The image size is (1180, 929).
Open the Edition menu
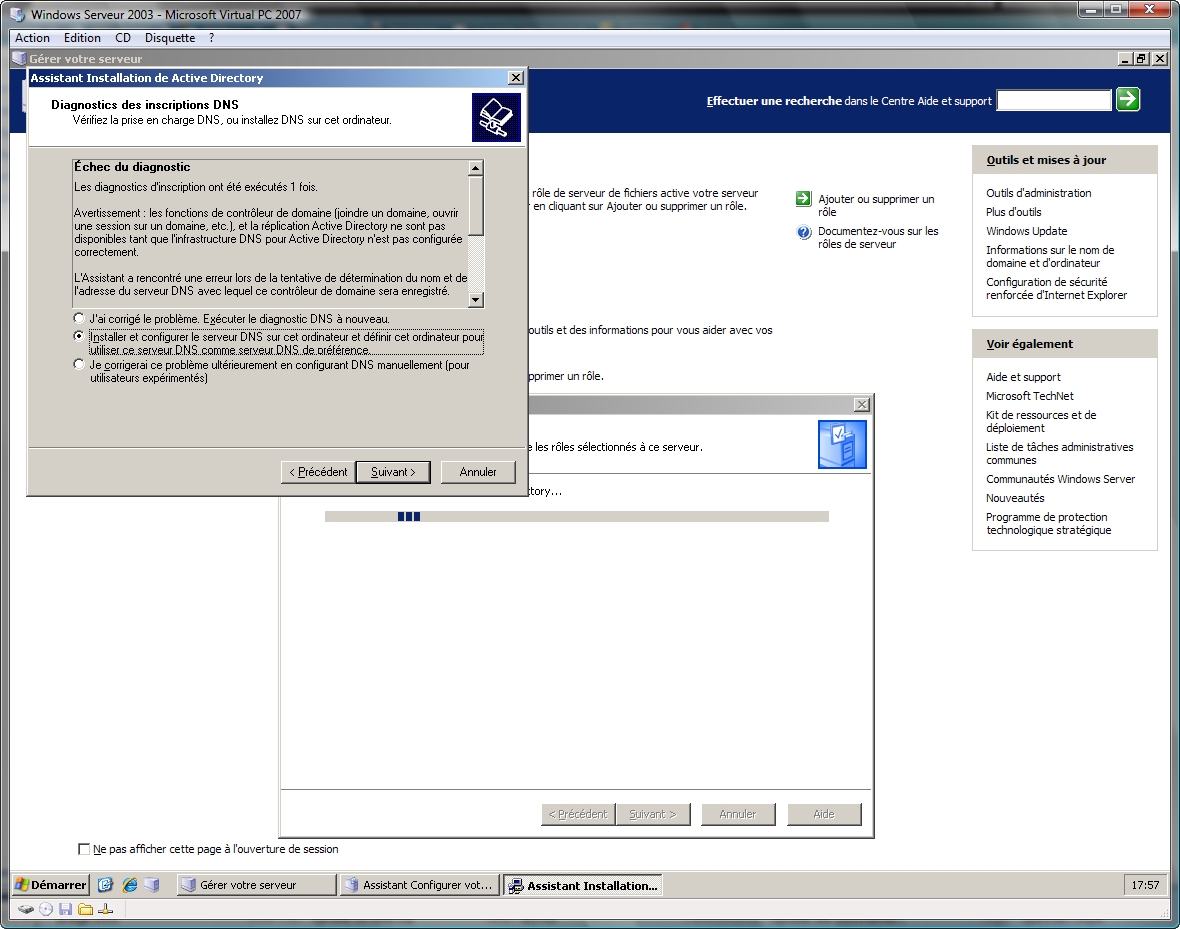click(x=82, y=38)
